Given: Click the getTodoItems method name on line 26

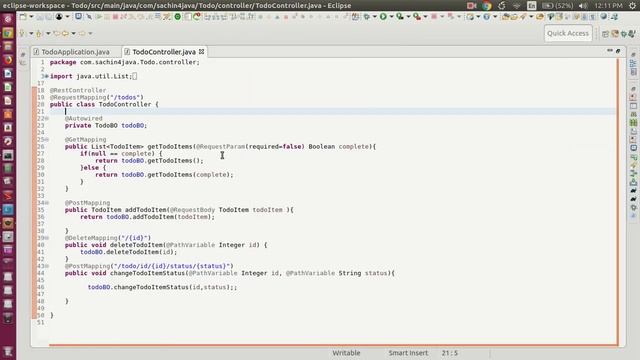Looking at the screenshot, I should coord(170,147).
